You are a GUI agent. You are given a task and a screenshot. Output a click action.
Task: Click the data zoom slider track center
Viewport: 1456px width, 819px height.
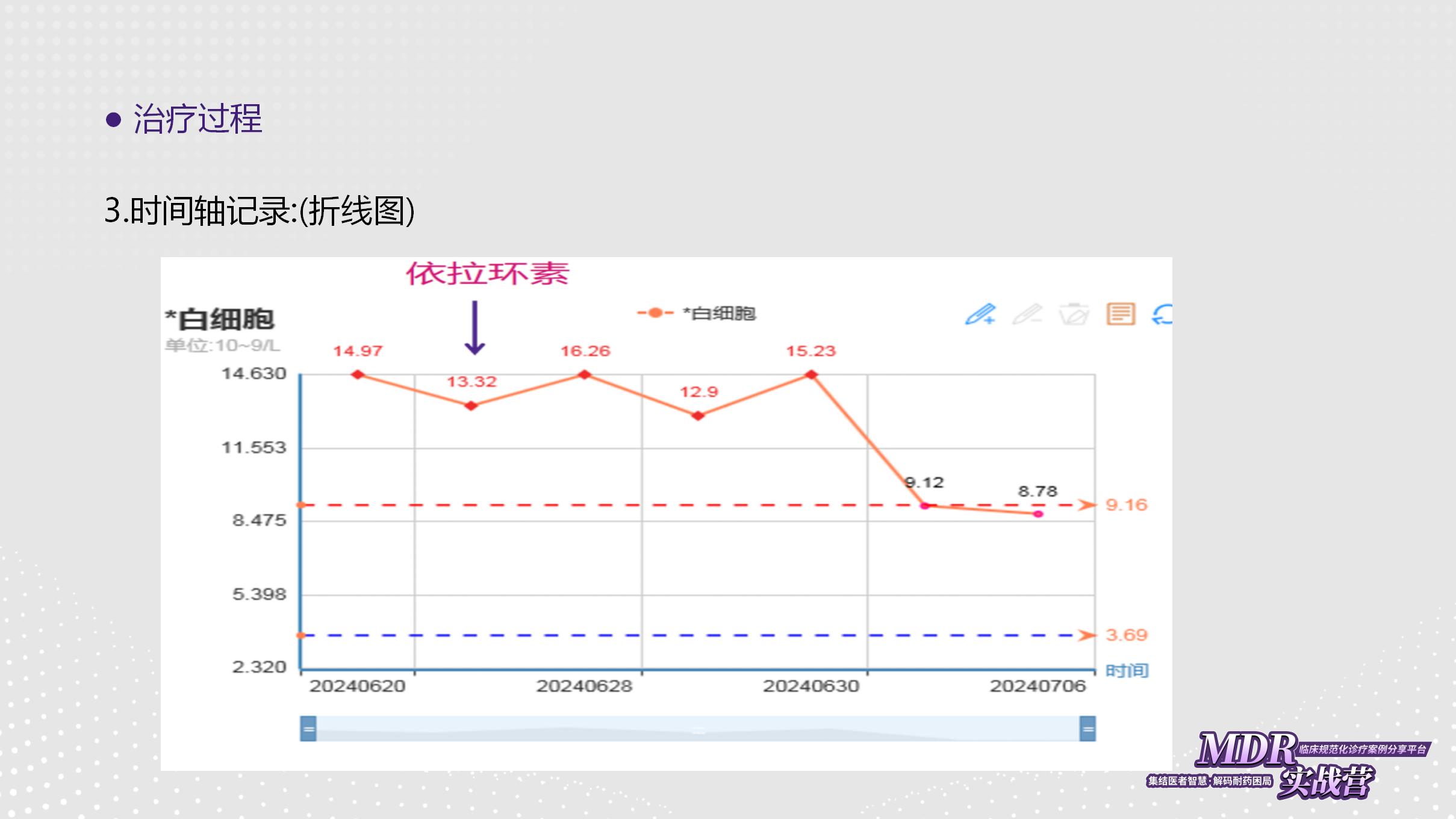[x=698, y=729]
